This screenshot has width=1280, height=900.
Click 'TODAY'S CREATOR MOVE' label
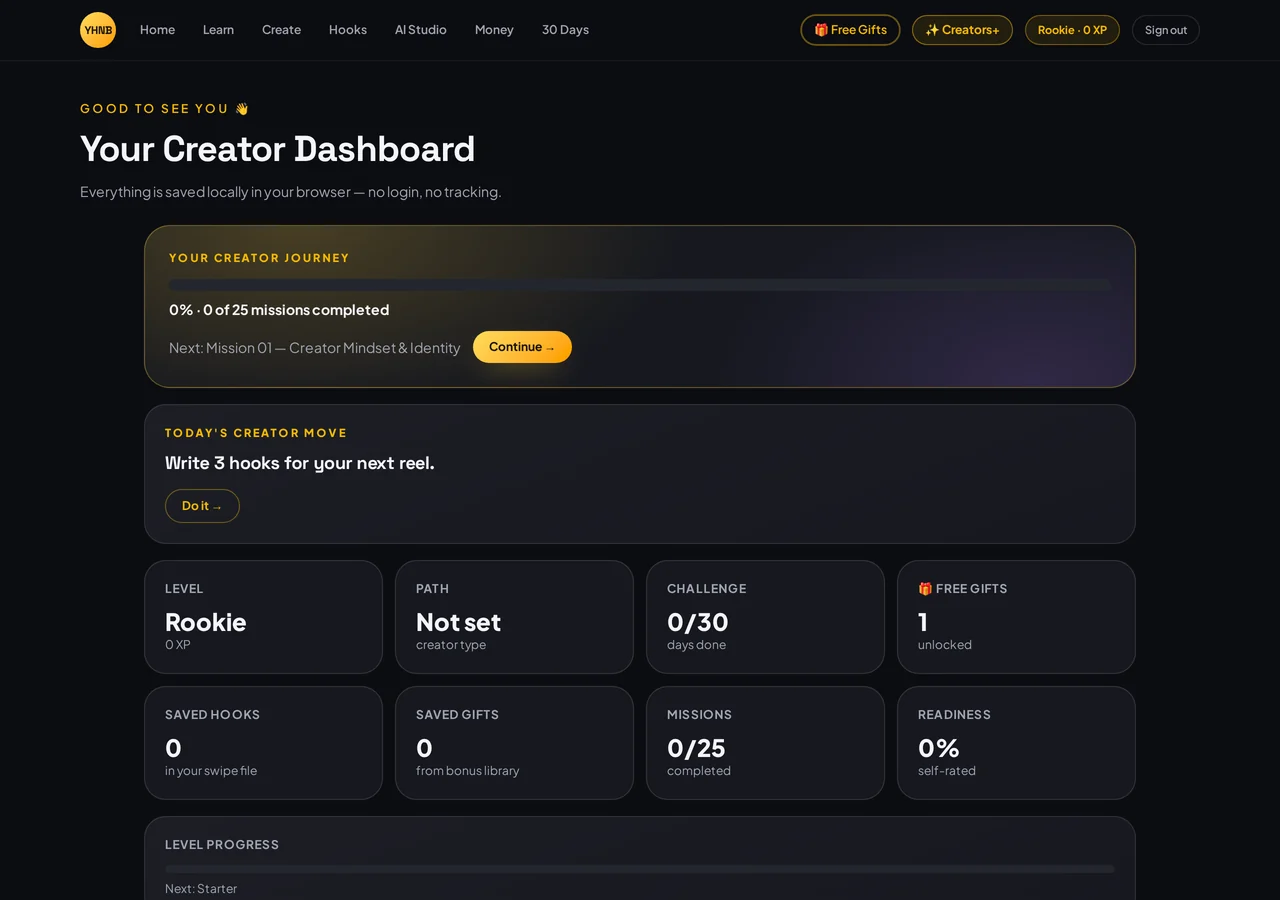[x=256, y=433]
